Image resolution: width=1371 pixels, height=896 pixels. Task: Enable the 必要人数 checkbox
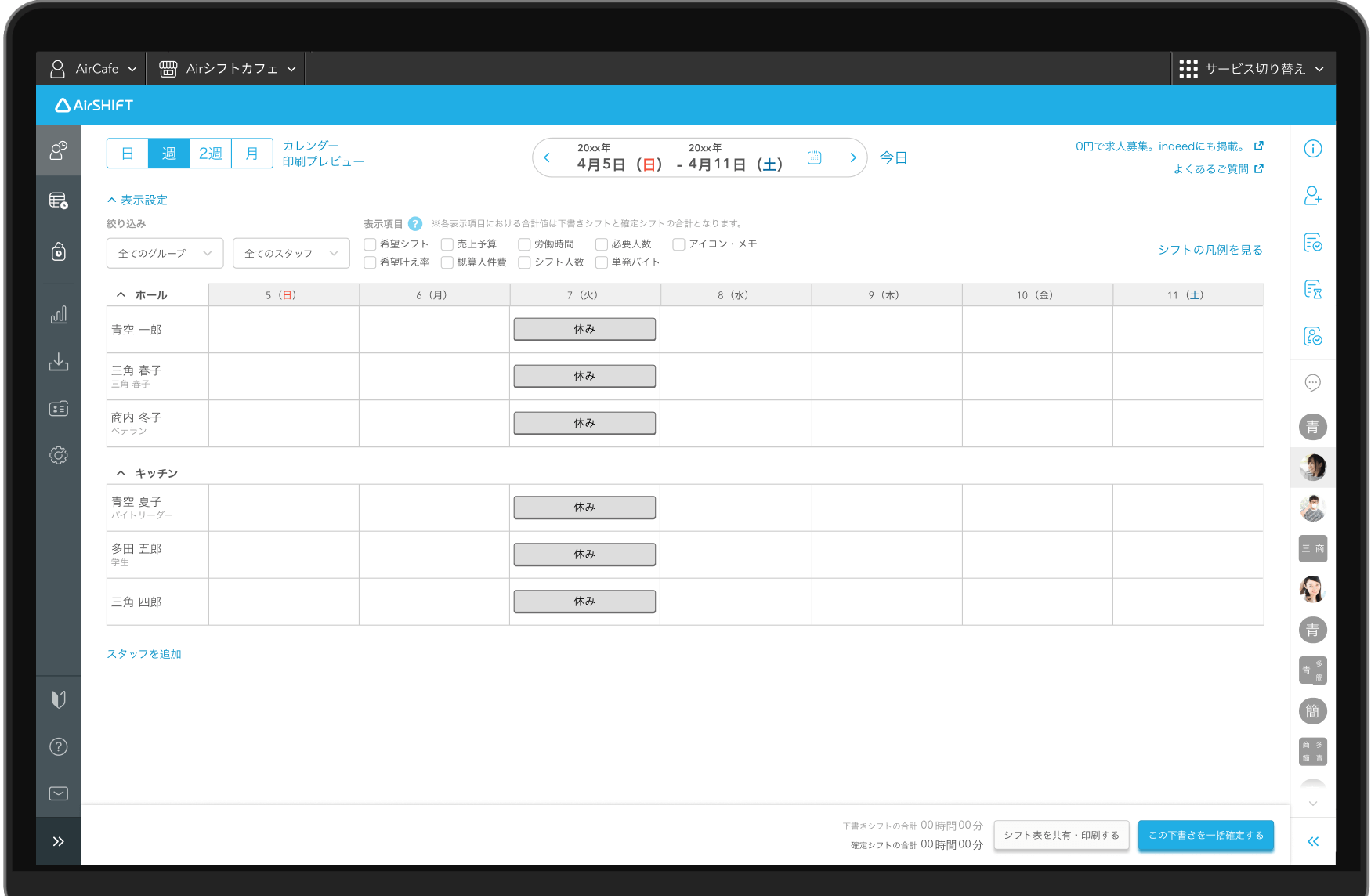pos(602,244)
